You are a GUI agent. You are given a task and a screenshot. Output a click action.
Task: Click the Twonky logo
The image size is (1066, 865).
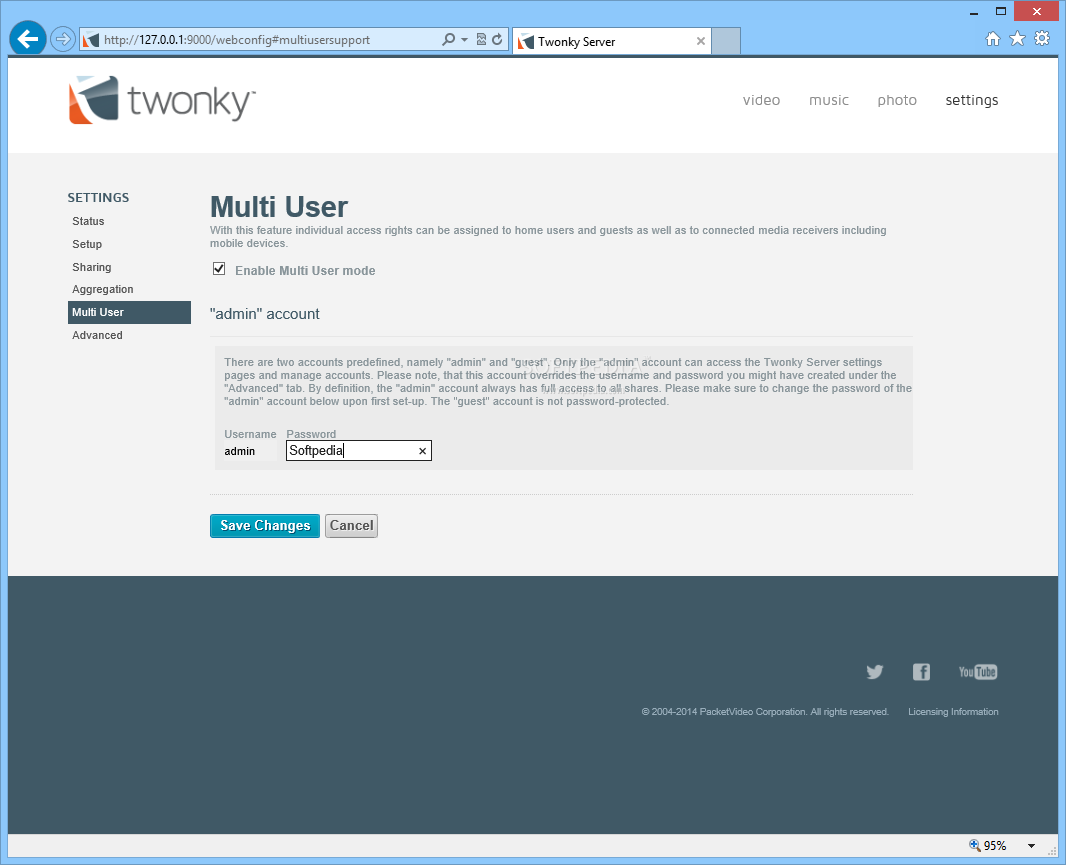pyautogui.click(x=162, y=101)
